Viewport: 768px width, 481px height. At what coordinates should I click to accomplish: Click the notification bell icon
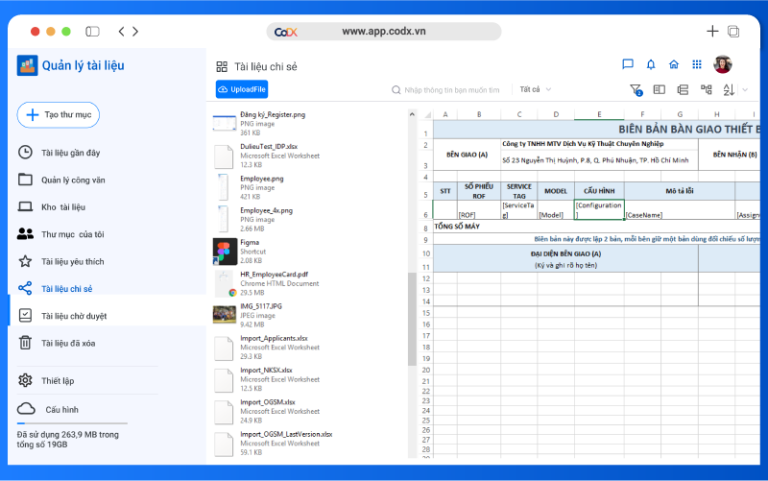651,64
